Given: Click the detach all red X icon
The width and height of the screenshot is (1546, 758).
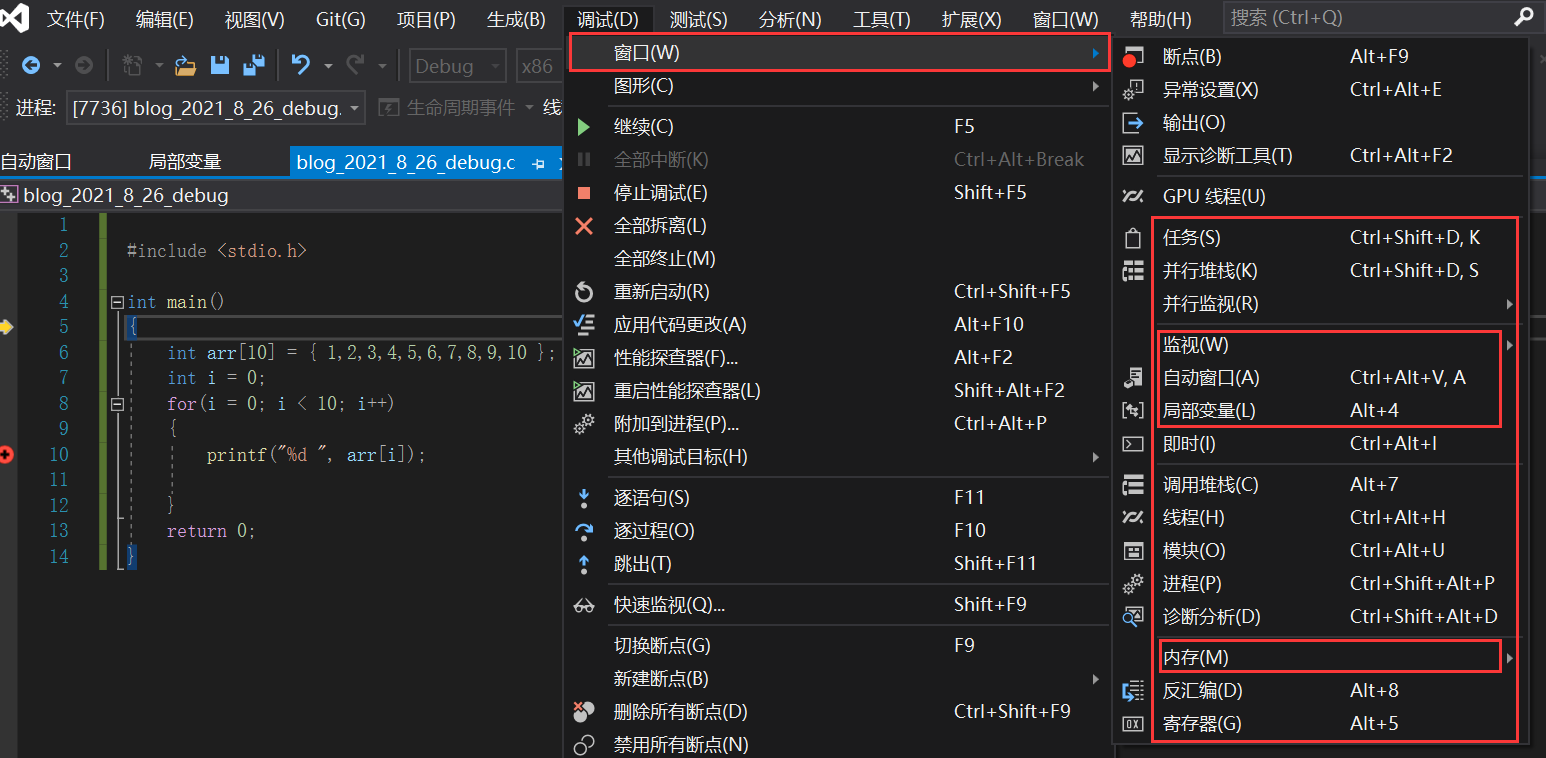Looking at the screenshot, I should [584, 226].
